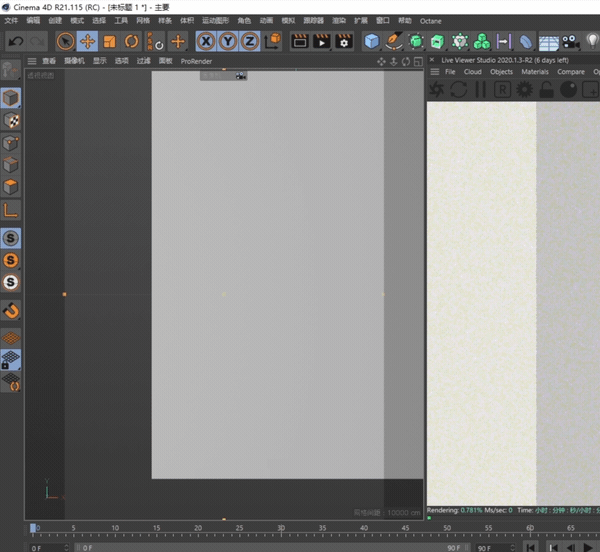Select the spline Pen tool
The image size is (600, 552).
[x=394, y=41]
